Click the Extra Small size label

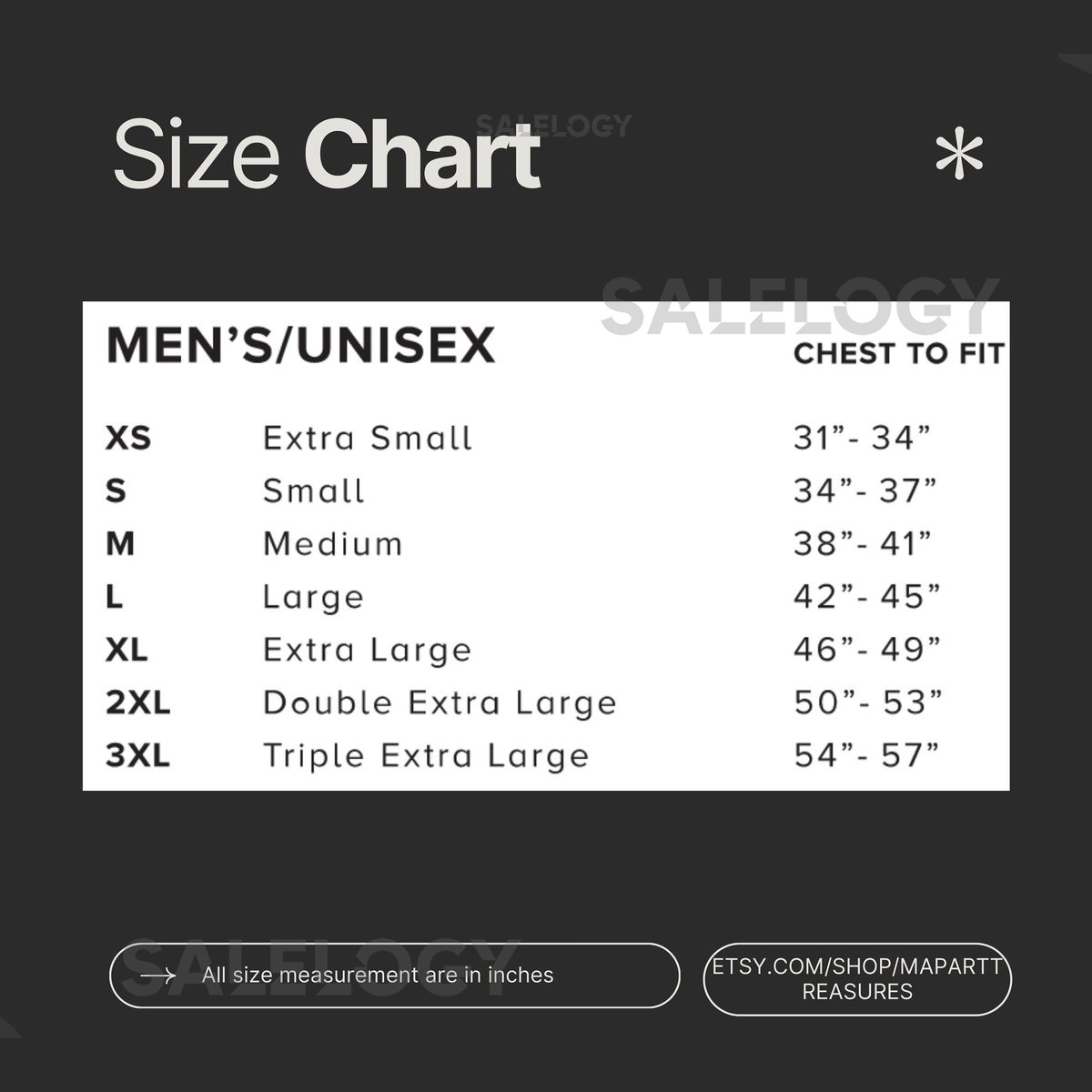coord(368,439)
